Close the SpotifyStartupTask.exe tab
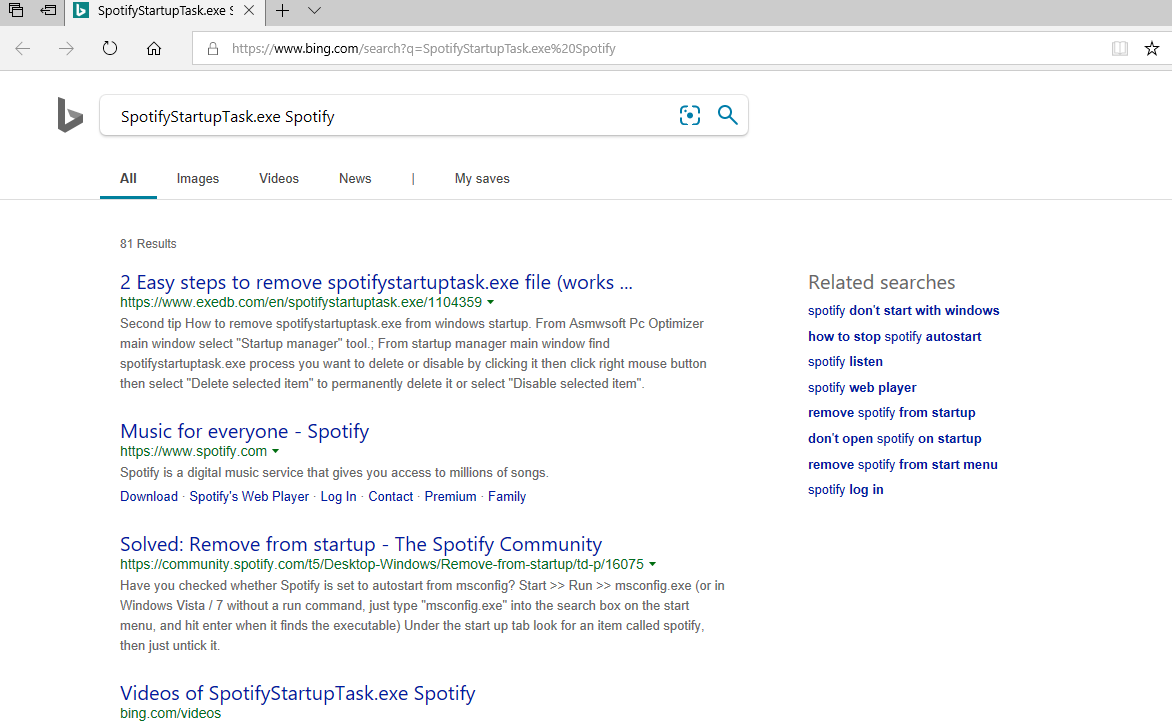Viewport: 1172px width, 721px height. (x=249, y=10)
